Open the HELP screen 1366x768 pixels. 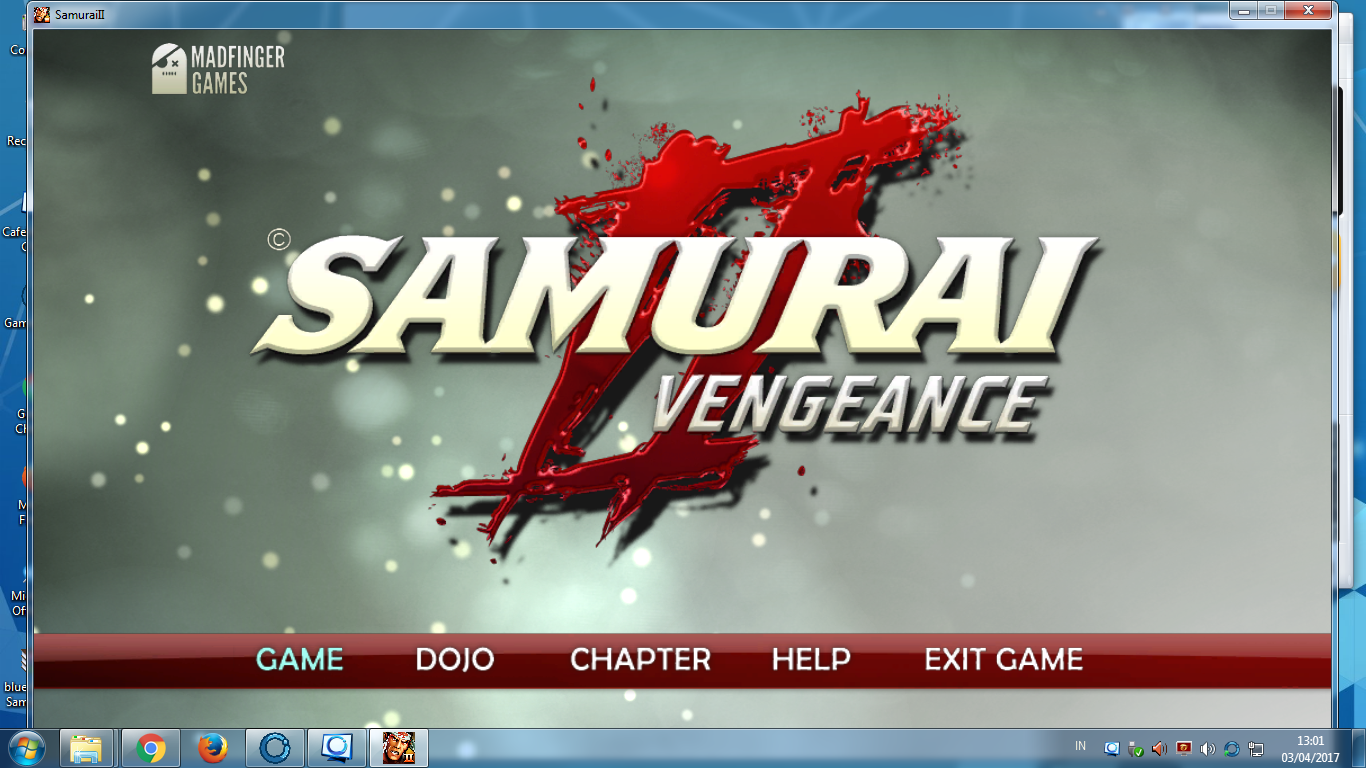810,660
